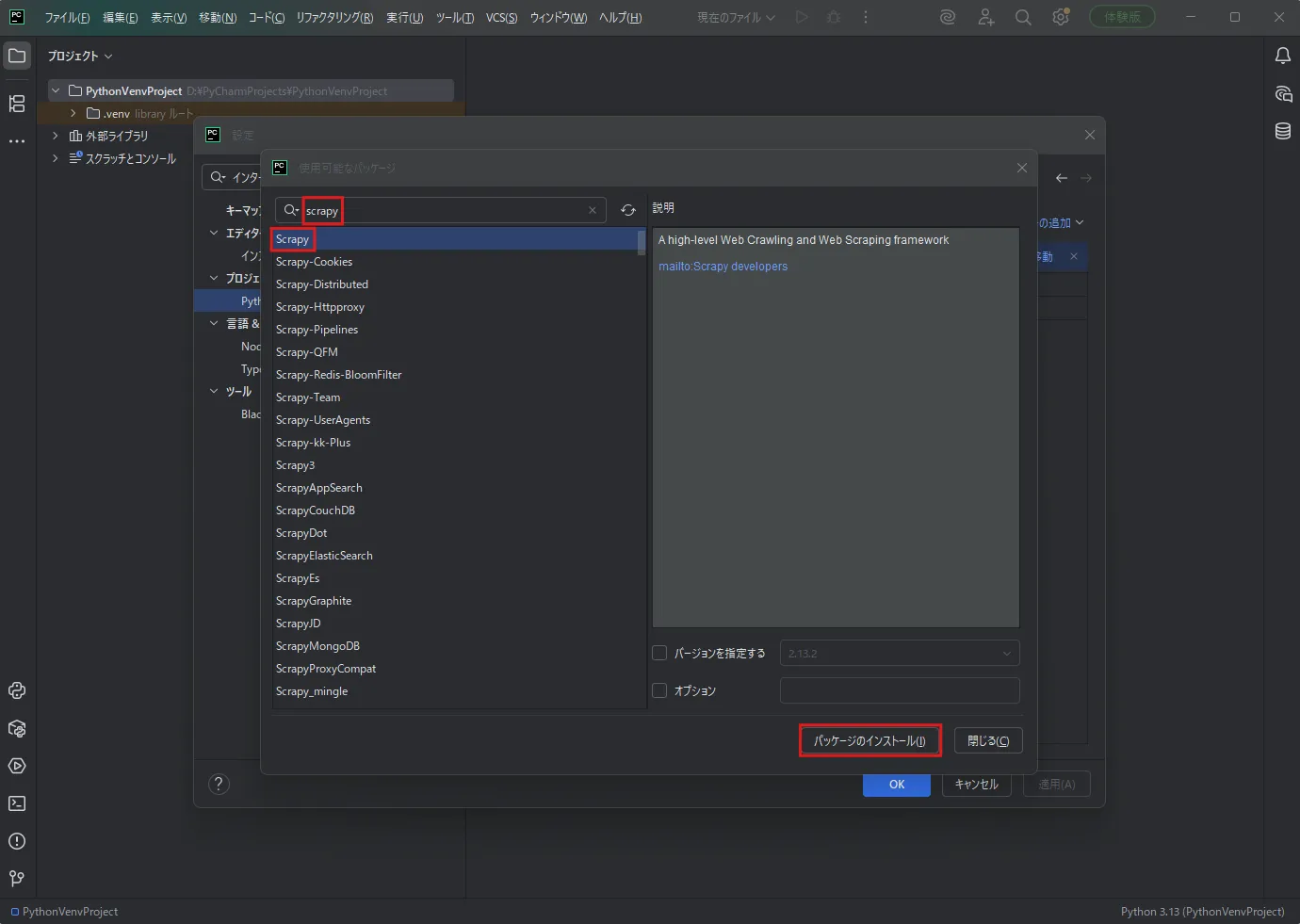
Task: Open the Database tool window icon
Action: [x=1283, y=131]
